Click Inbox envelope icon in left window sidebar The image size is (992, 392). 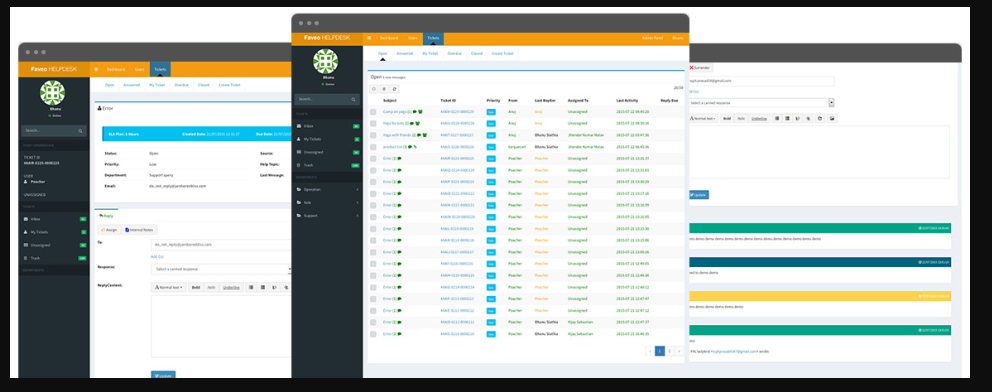[x=25, y=219]
